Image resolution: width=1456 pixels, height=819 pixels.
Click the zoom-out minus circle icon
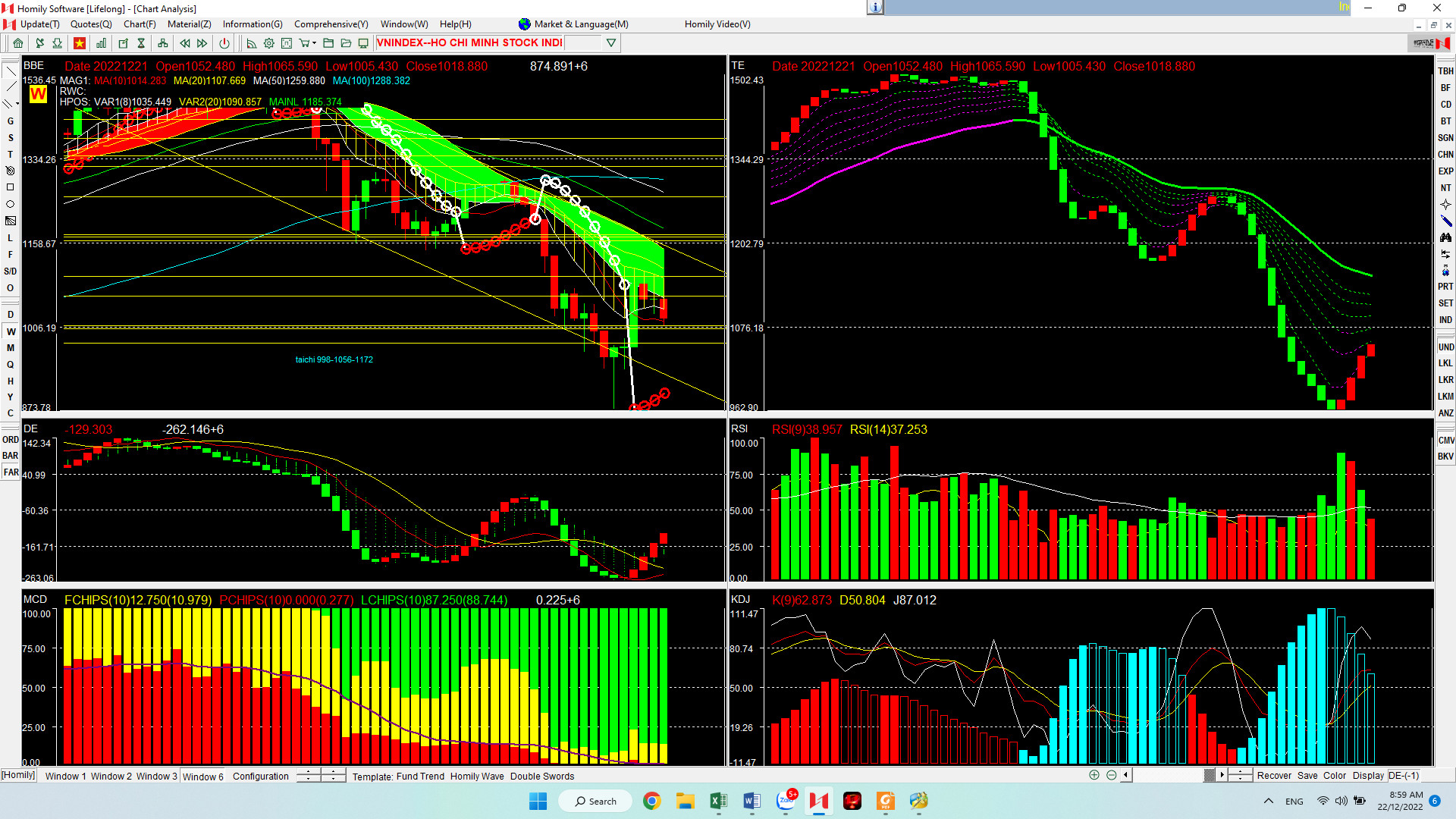(x=1111, y=775)
